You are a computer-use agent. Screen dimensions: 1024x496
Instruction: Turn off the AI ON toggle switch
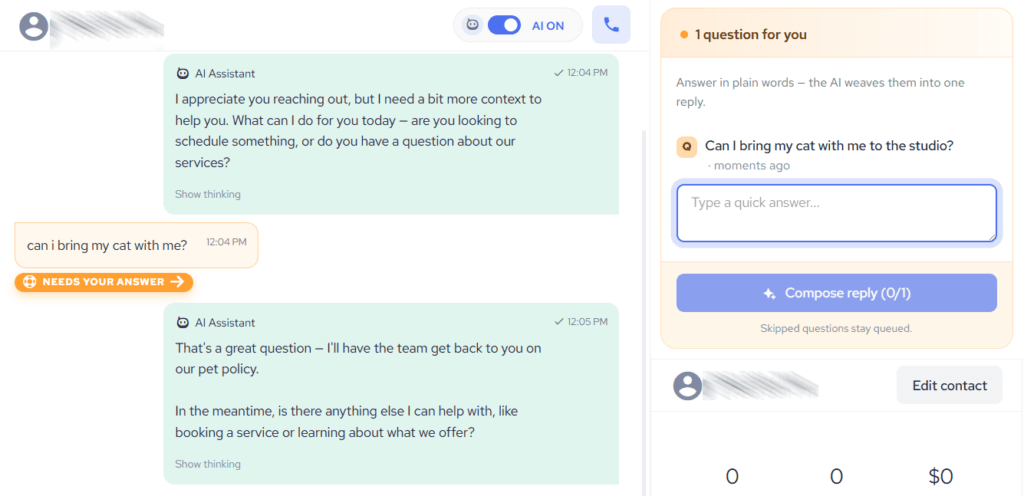coord(504,25)
